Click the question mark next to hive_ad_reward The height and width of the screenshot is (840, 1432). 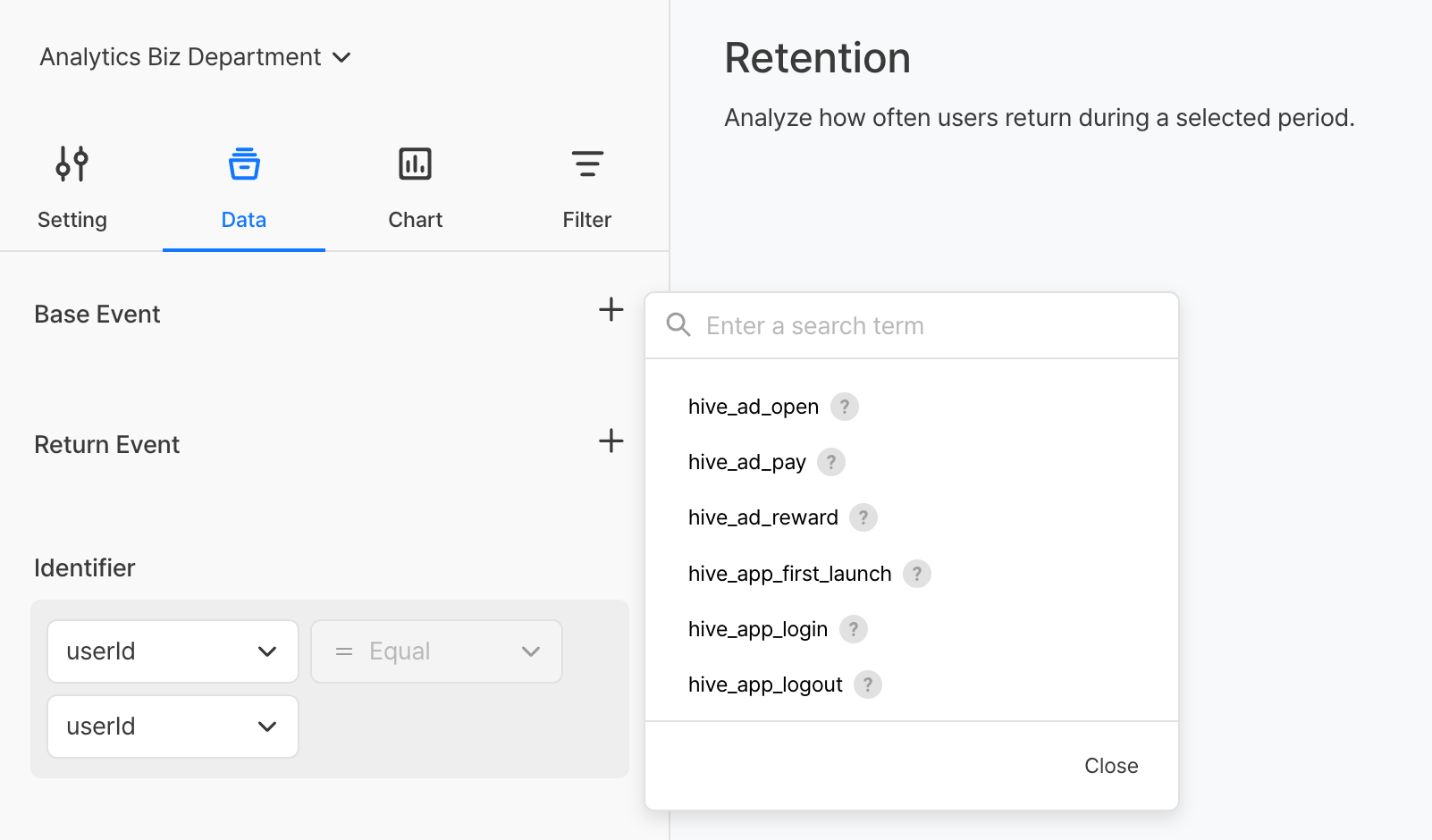click(863, 517)
